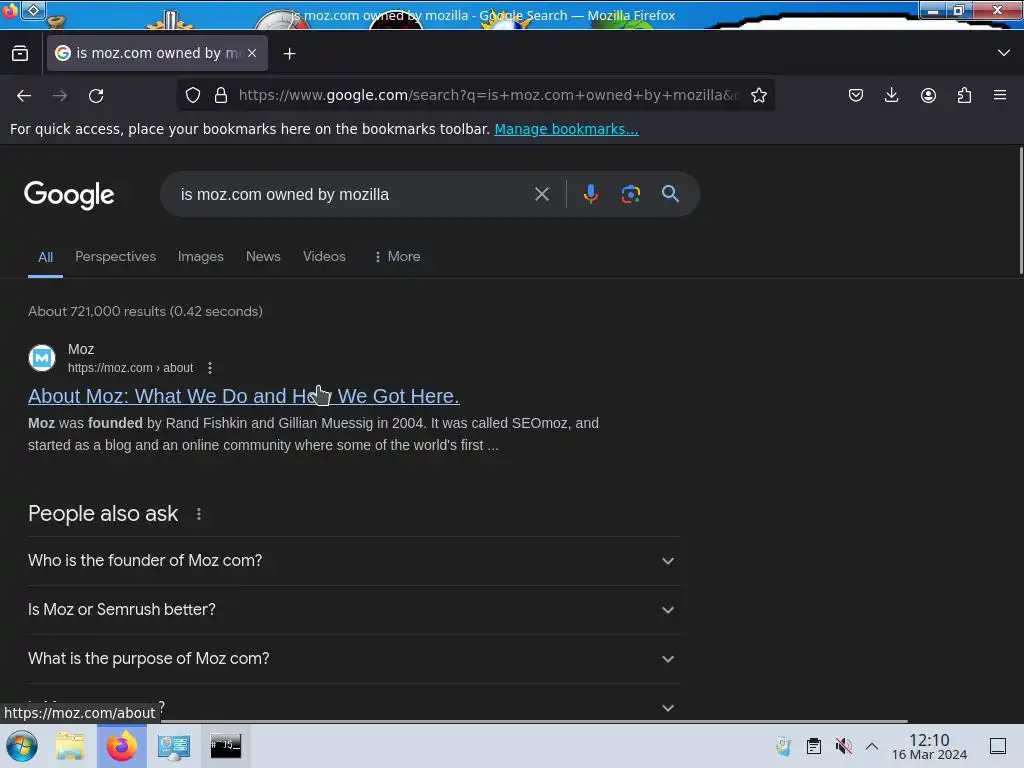
Task: Open the Windows Start menu
Action: pos(22,746)
